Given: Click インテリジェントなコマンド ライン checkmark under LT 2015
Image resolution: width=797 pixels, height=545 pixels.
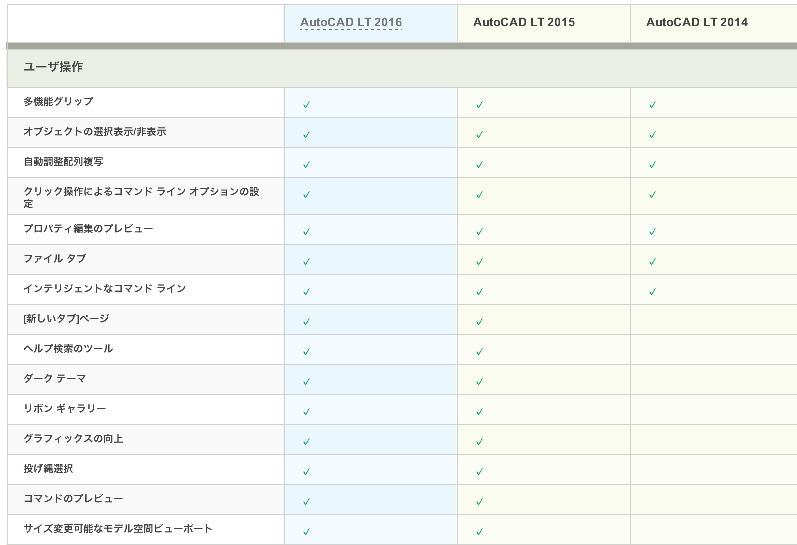Looking at the screenshot, I should (479, 292).
